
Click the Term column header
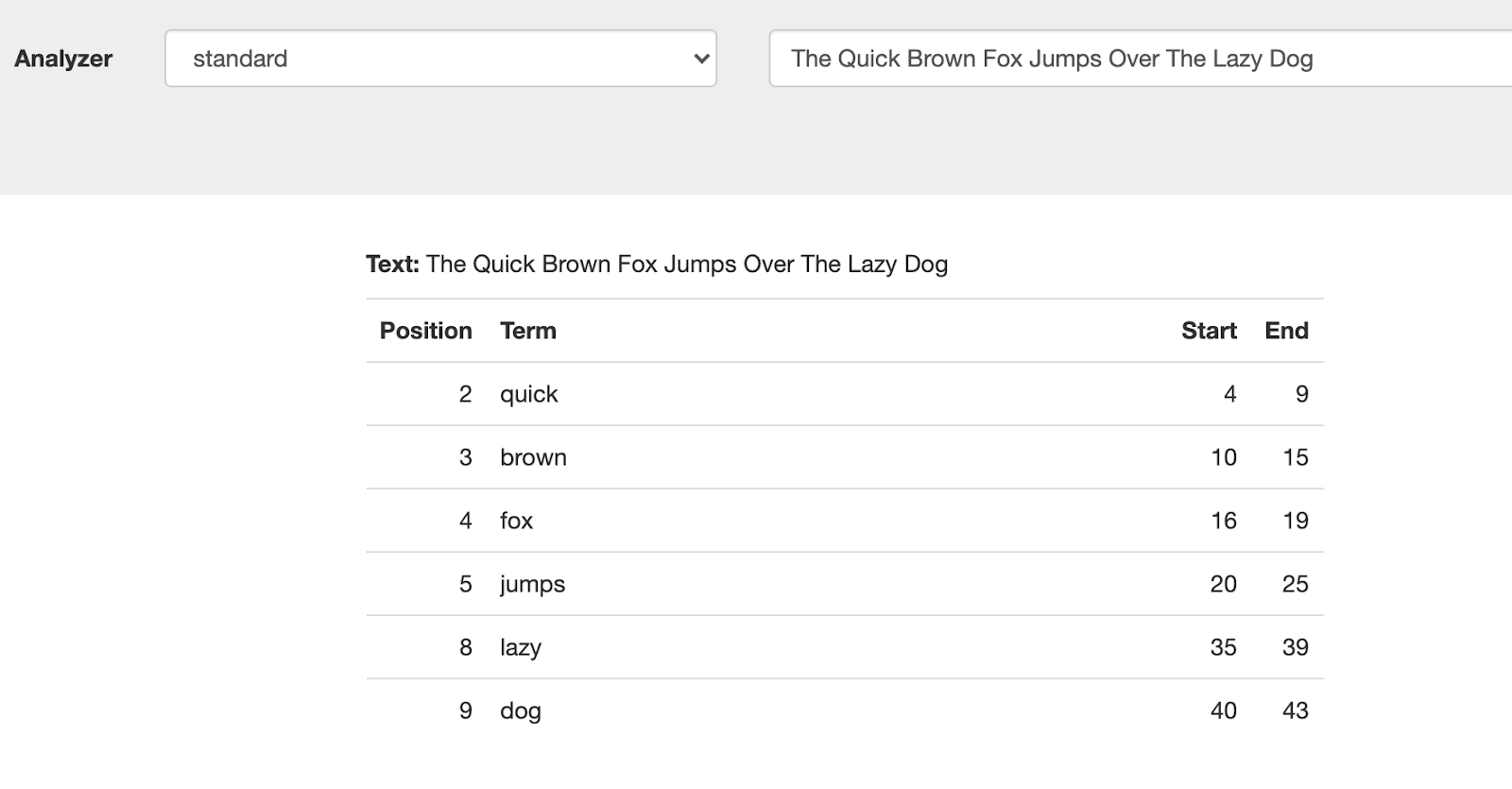click(x=528, y=331)
